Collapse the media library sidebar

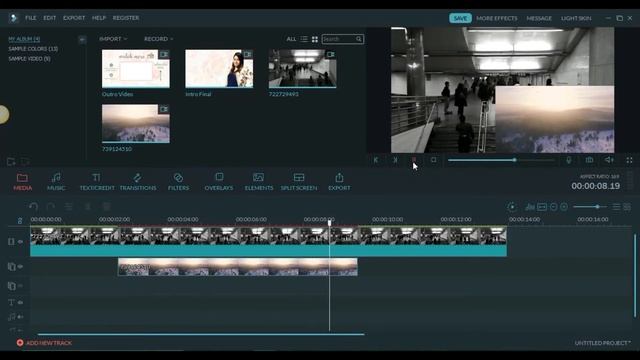click(82, 39)
